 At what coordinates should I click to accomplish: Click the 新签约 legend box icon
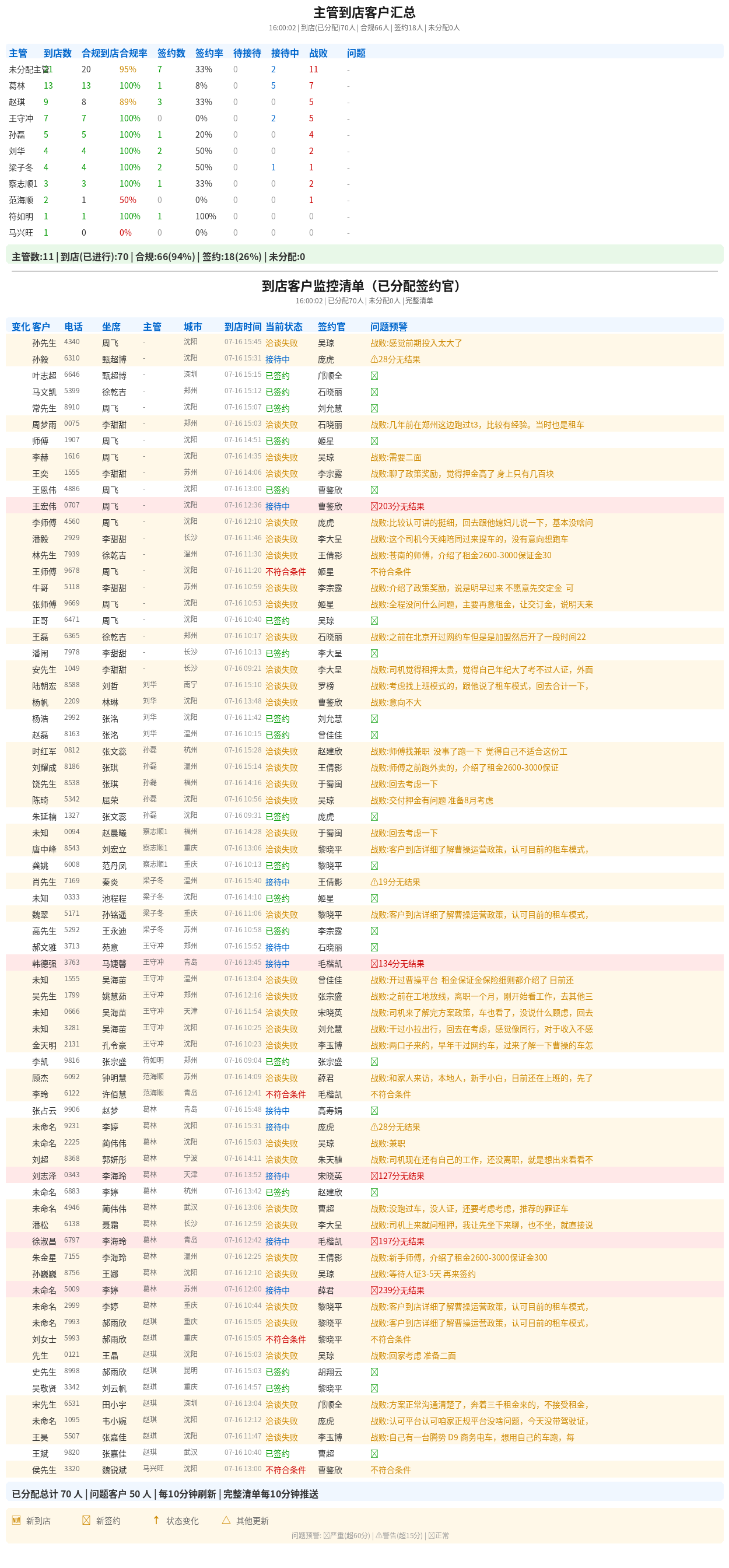(x=86, y=1520)
